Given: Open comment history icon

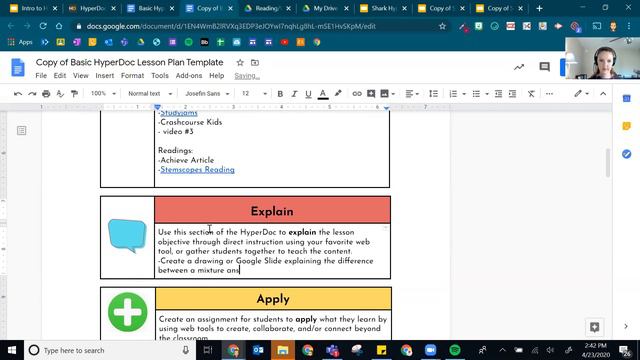Looking at the screenshot, I should (544, 67).
